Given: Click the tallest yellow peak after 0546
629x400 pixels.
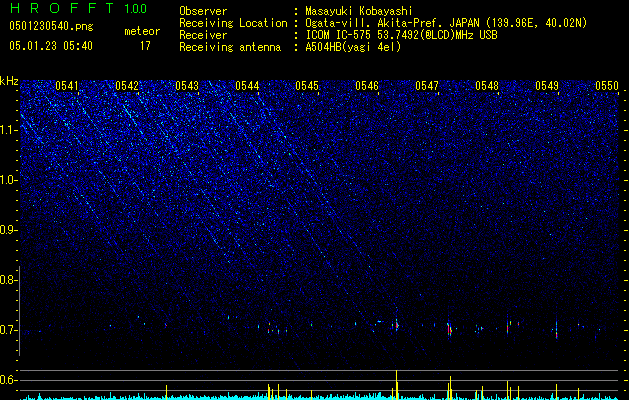Looking at the screenshot, I should (396, 385).
